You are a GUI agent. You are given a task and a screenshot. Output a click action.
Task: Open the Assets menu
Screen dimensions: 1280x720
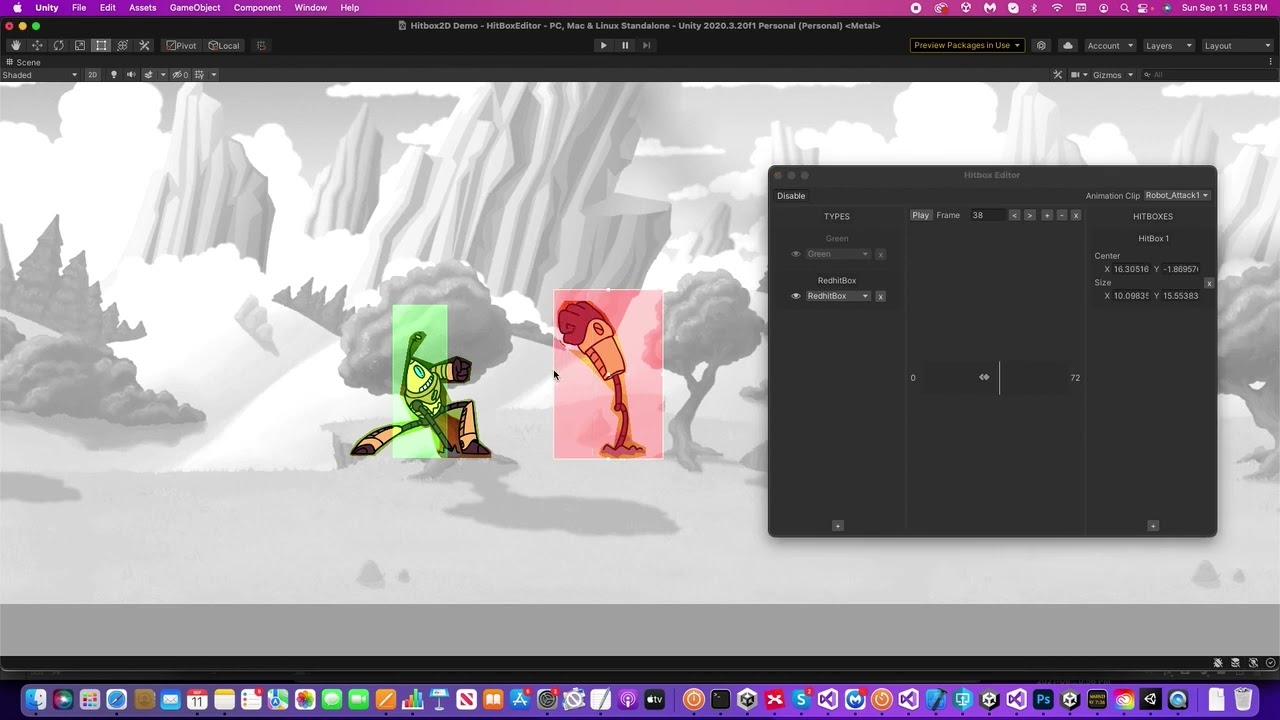tap(143, 8)
